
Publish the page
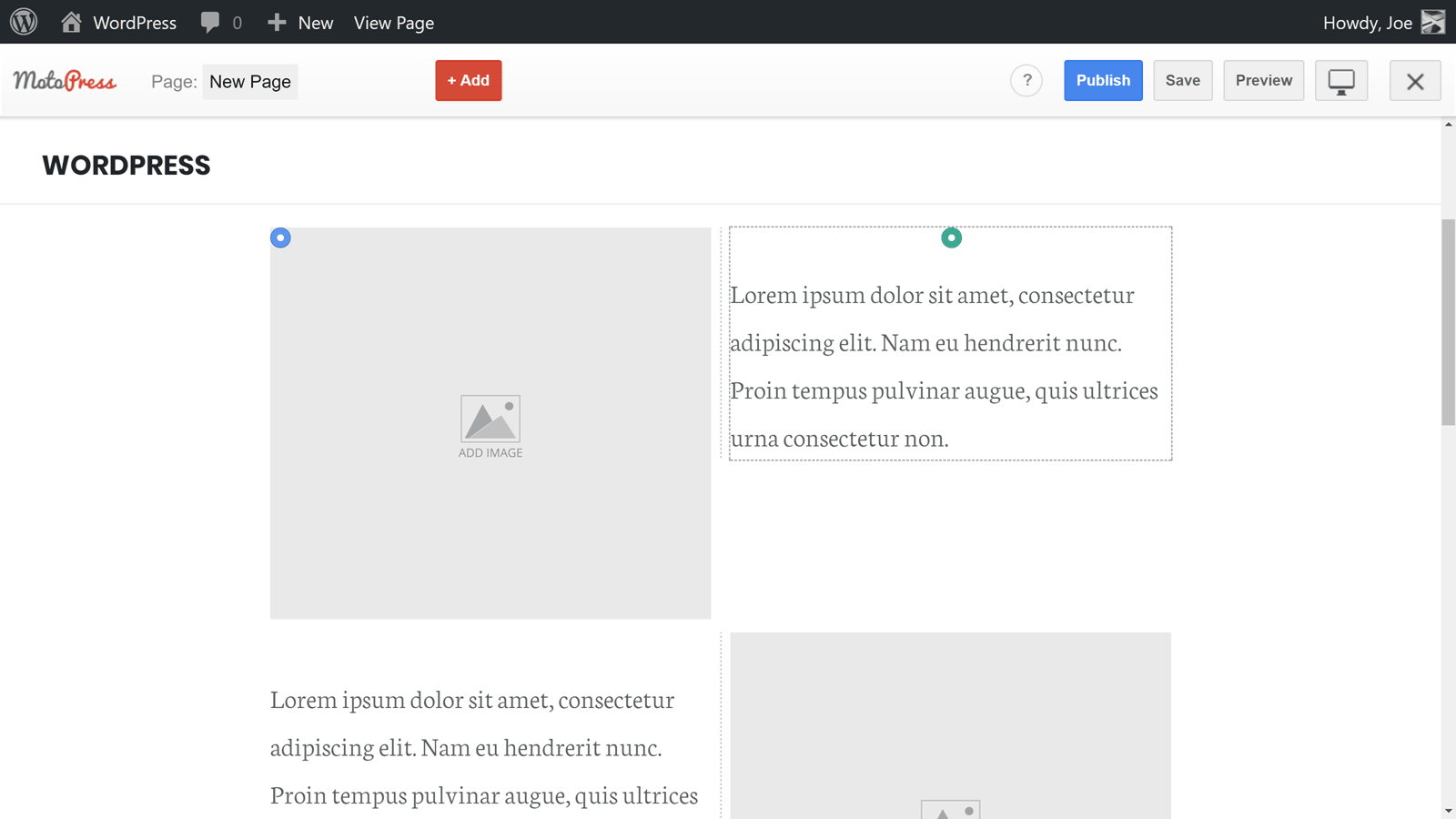pos(1103,81)
